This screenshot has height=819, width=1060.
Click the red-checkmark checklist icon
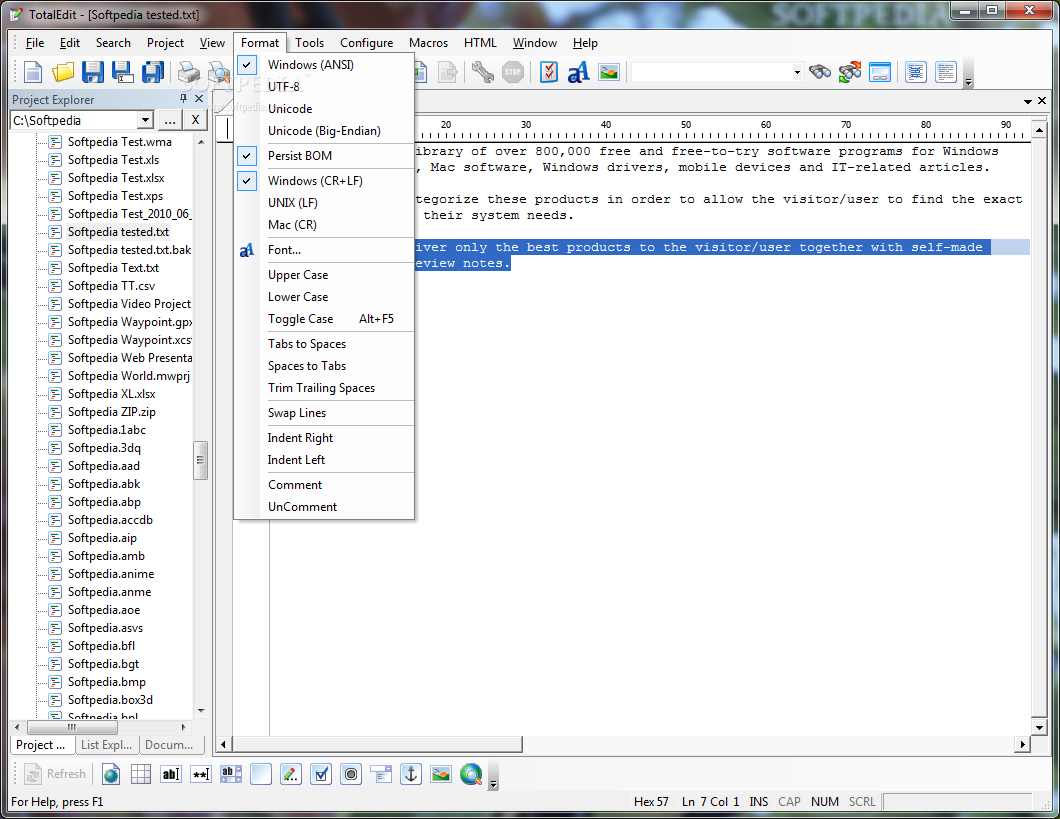coord(549,72)
